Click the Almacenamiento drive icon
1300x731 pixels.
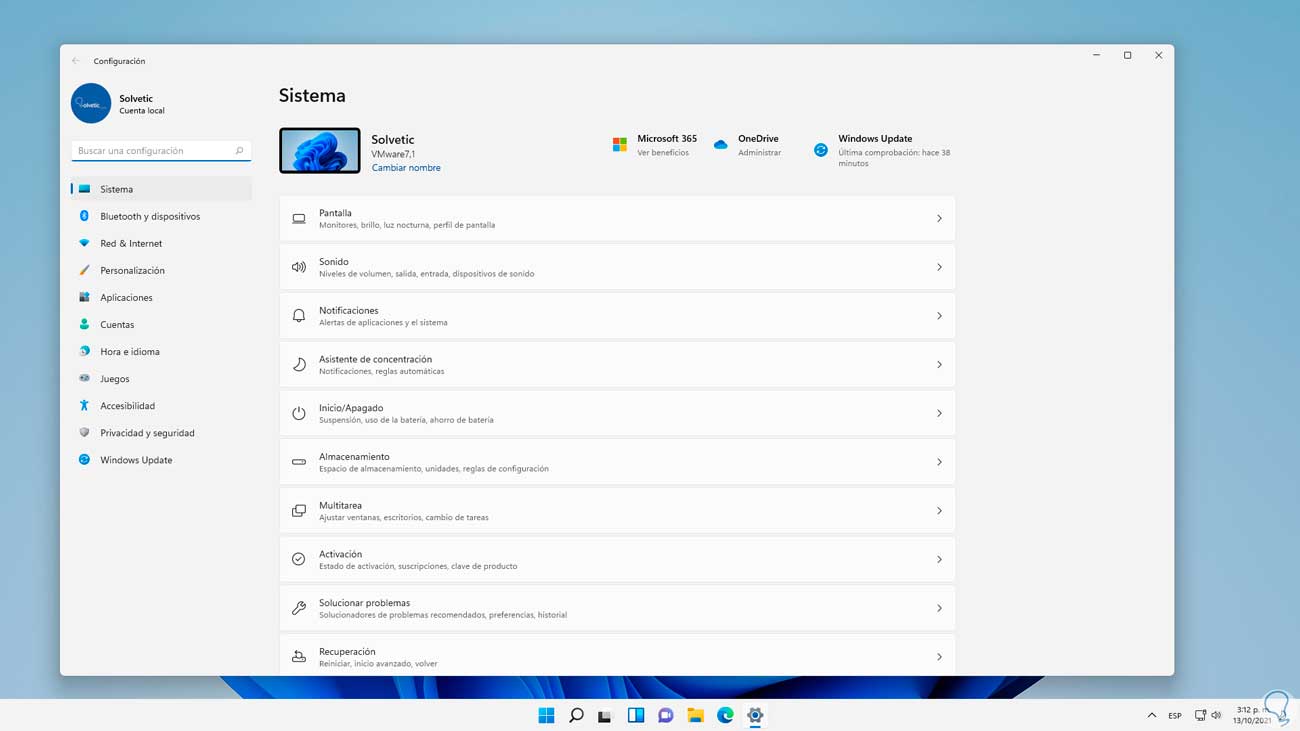(x=299, y=462)
